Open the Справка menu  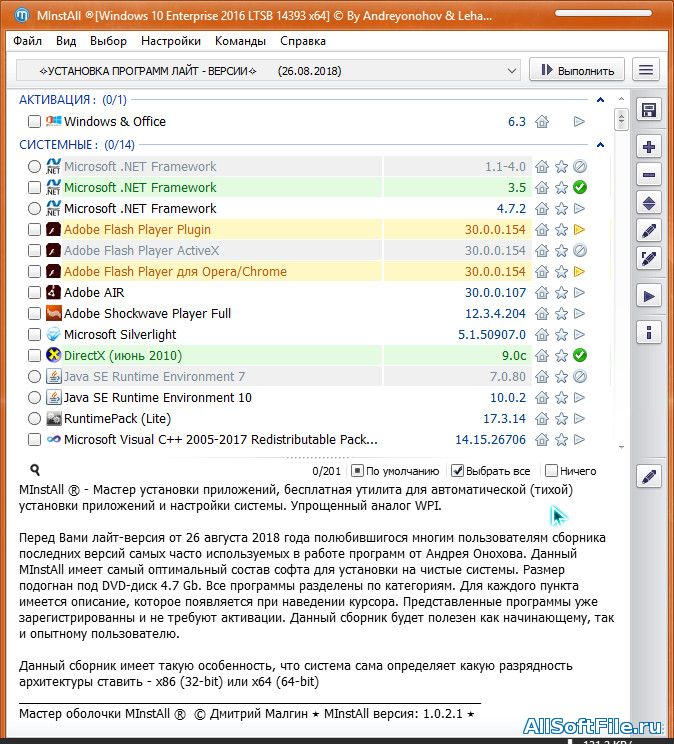pos(303,41)
